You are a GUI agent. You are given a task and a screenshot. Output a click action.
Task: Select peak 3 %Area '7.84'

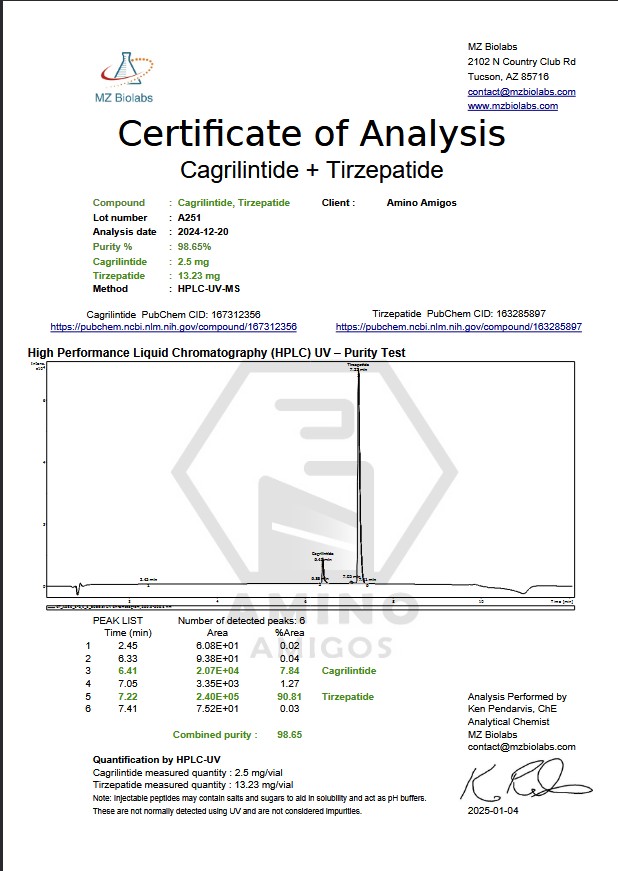coord(290,670)
